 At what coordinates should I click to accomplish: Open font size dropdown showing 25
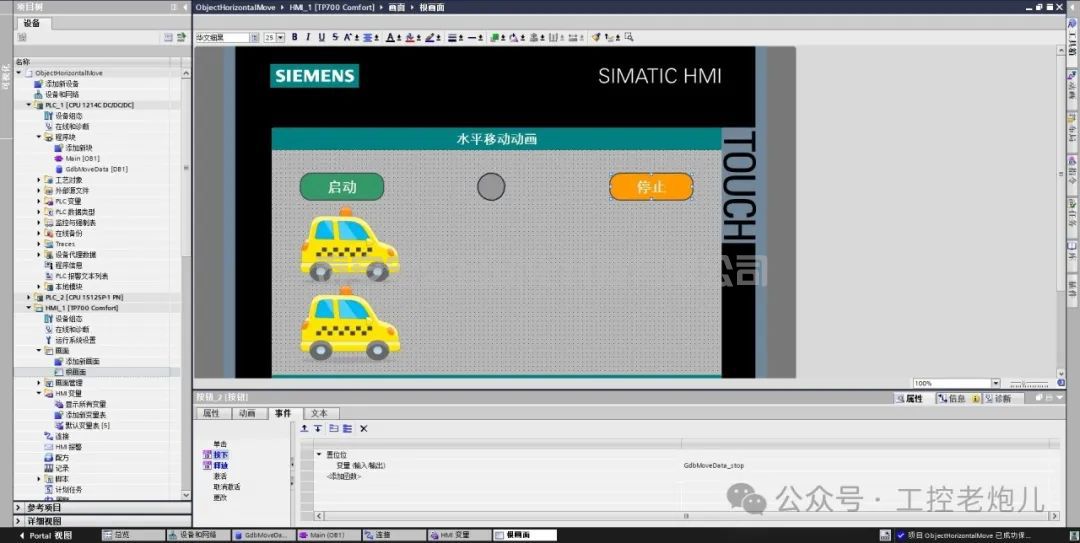coord(280,37)
